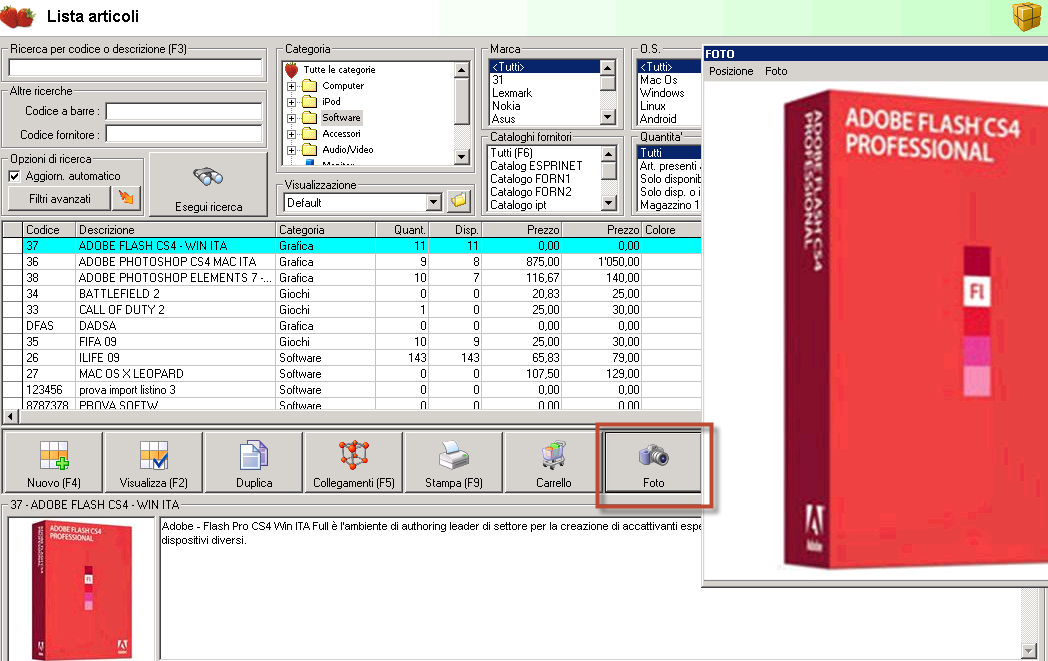1048x661 pixels.
Task: Focus the Codice a barre field
Action: [x=184, y=111]
